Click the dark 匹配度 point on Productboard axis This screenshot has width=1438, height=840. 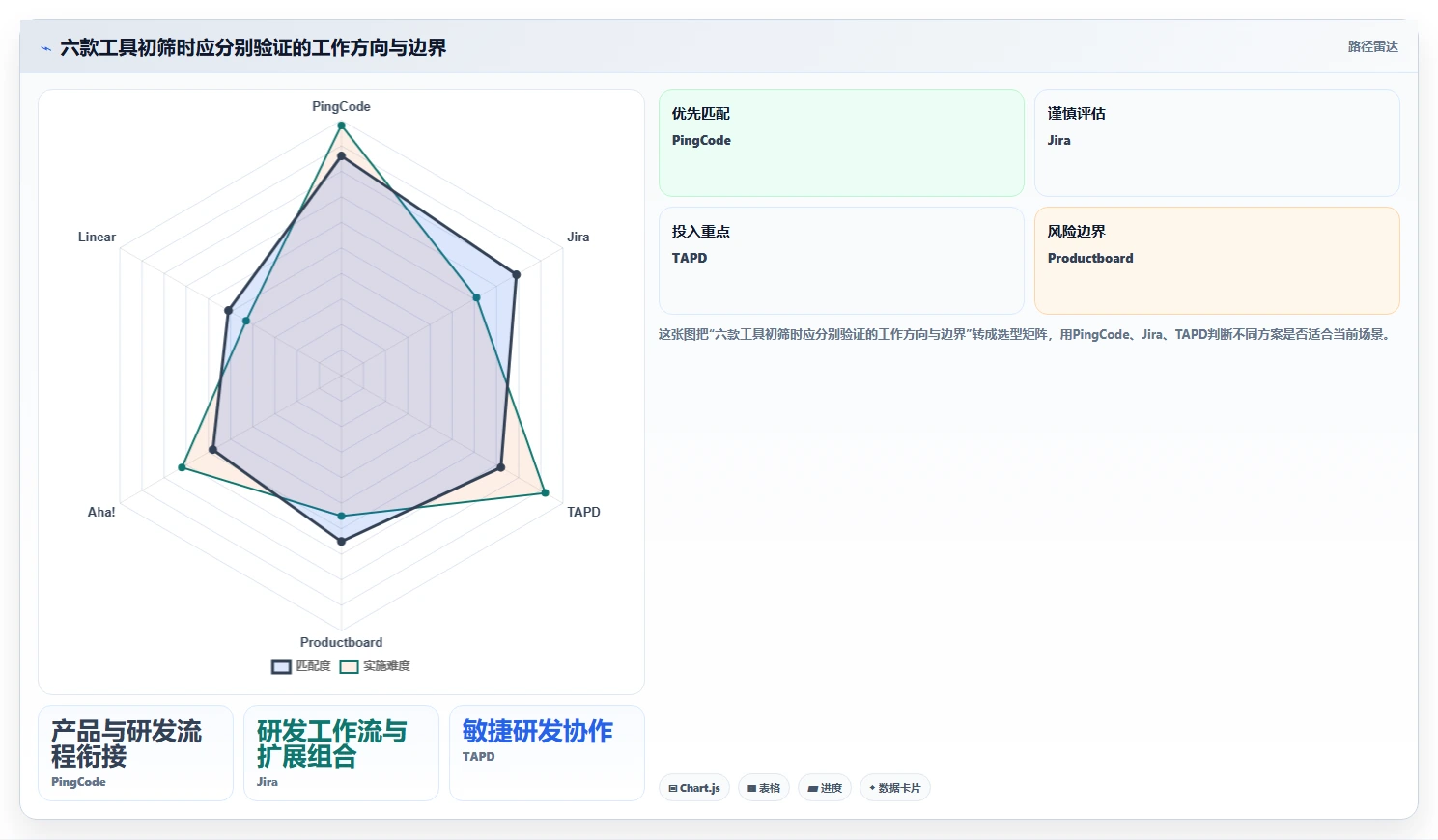tap(341, 541)
